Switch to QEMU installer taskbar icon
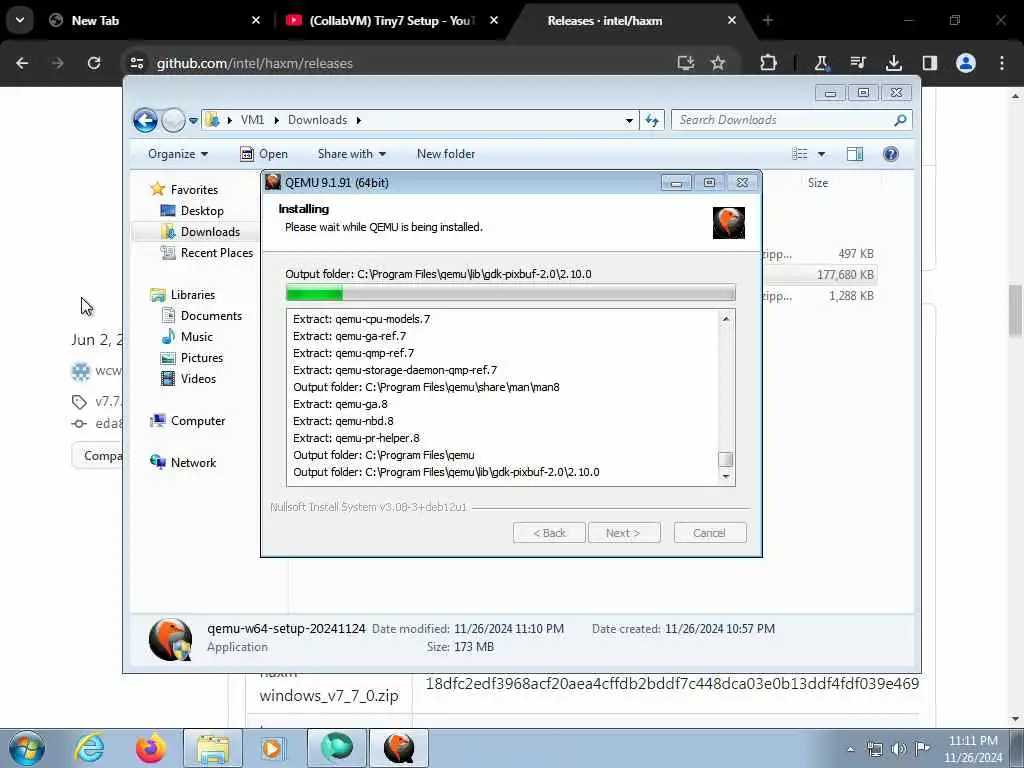Image resolution: width=1024 pixels, height=768 pixels. 399,748
